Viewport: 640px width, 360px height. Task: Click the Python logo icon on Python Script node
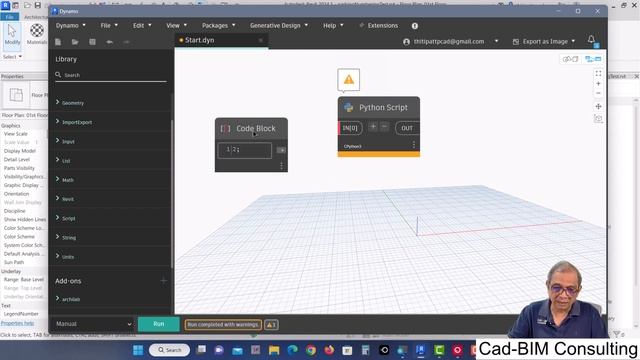click(349, 107)
